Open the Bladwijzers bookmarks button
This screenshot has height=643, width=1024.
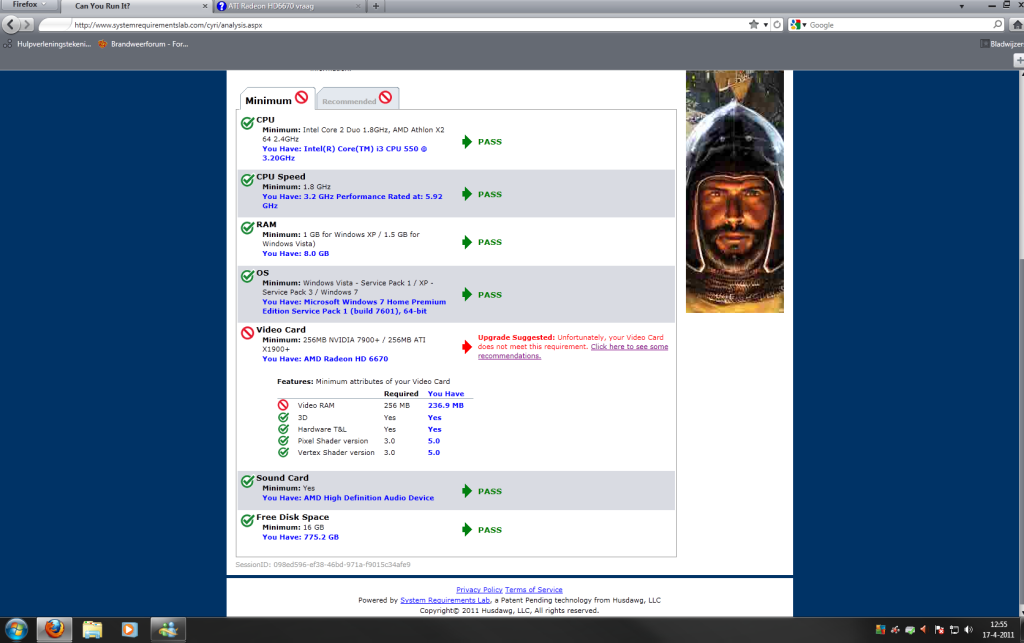(1002, 44)
